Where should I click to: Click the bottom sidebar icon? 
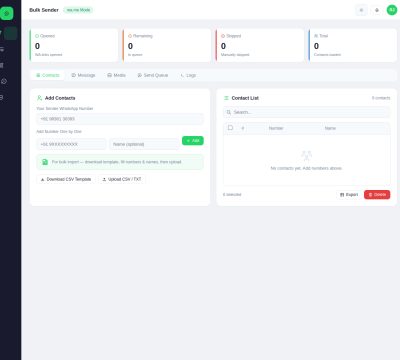2,97
